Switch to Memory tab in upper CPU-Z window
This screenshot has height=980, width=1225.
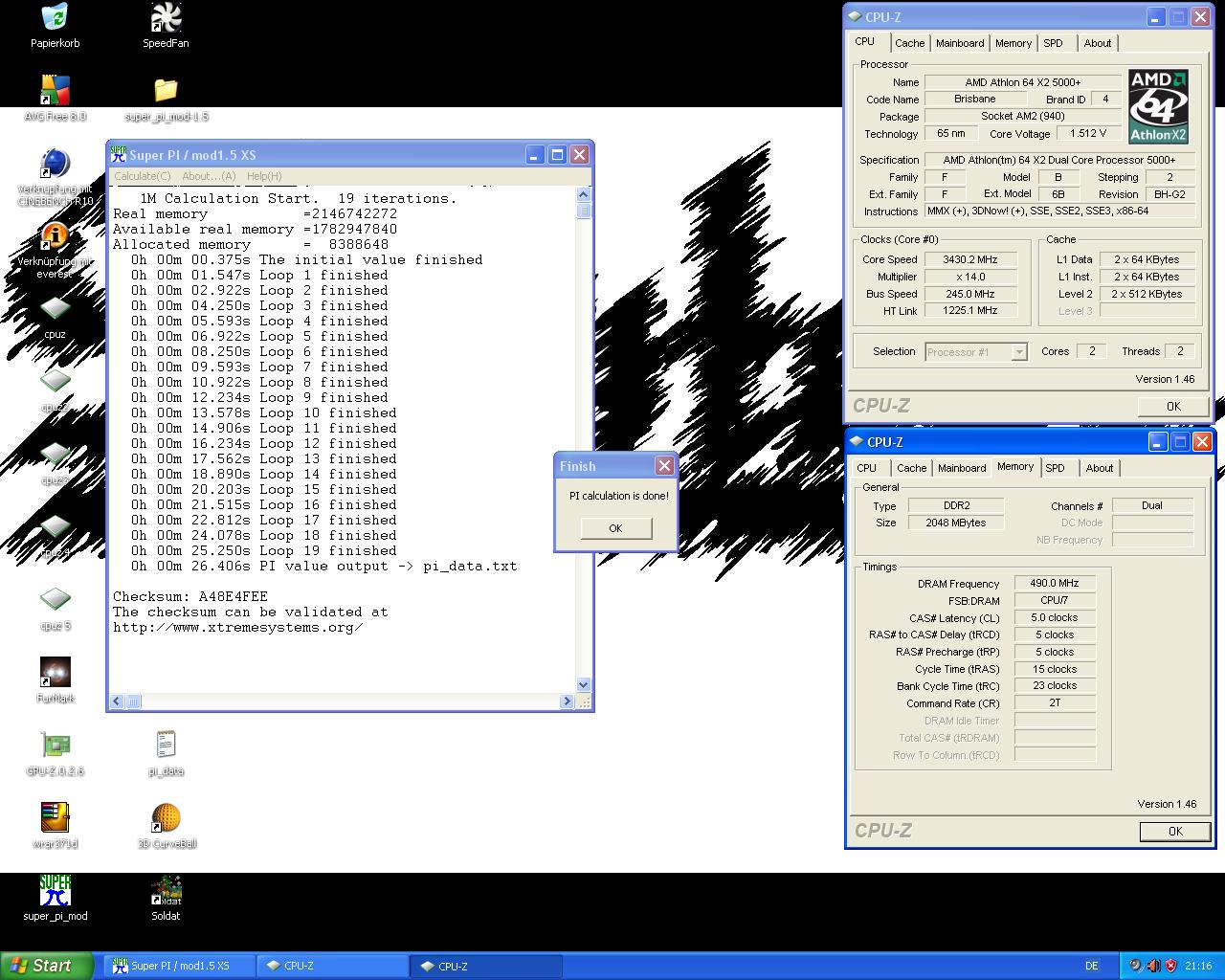click(x=1013, y=43)
